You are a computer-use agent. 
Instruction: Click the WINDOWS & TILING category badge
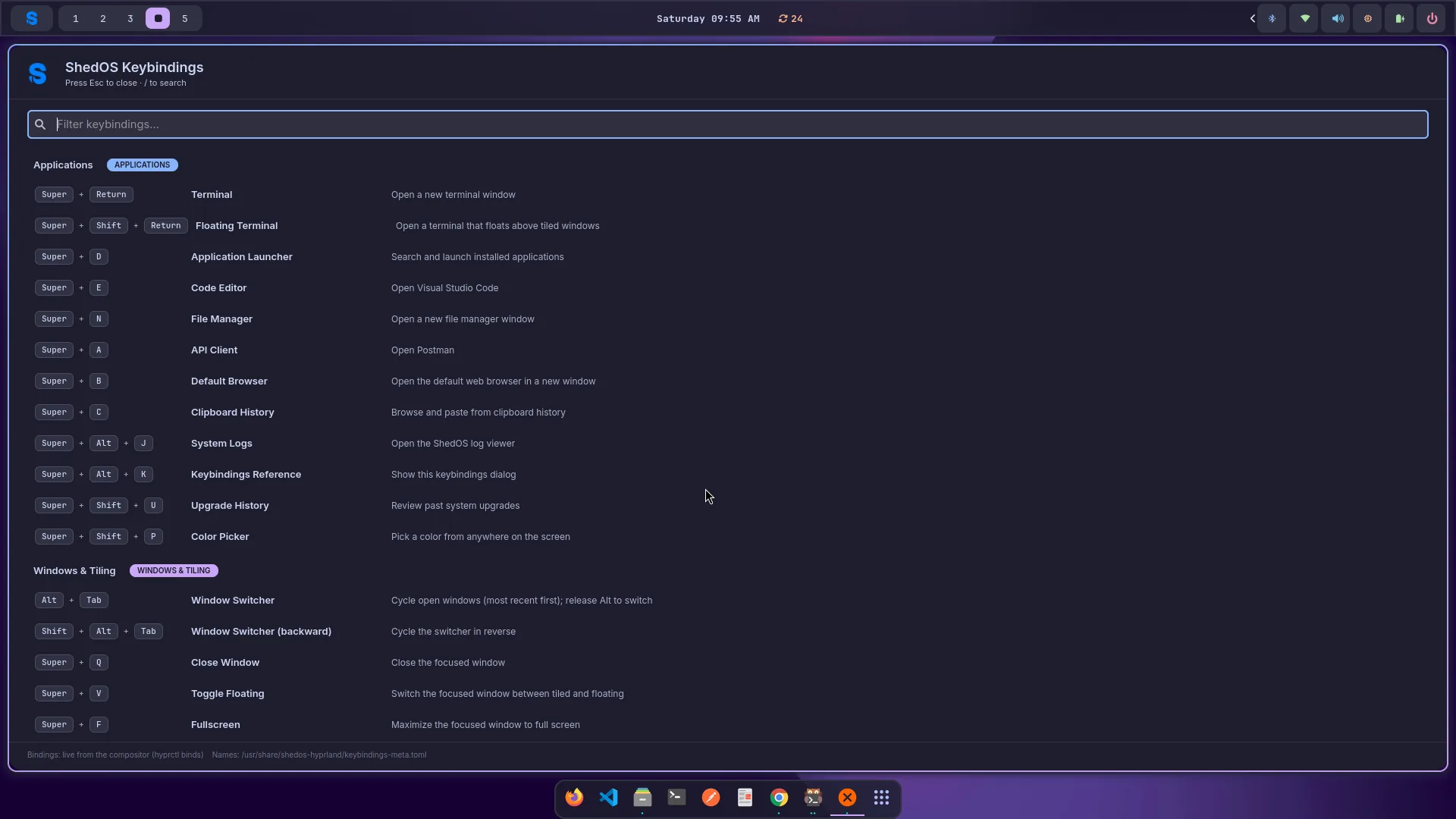point(174,570)
